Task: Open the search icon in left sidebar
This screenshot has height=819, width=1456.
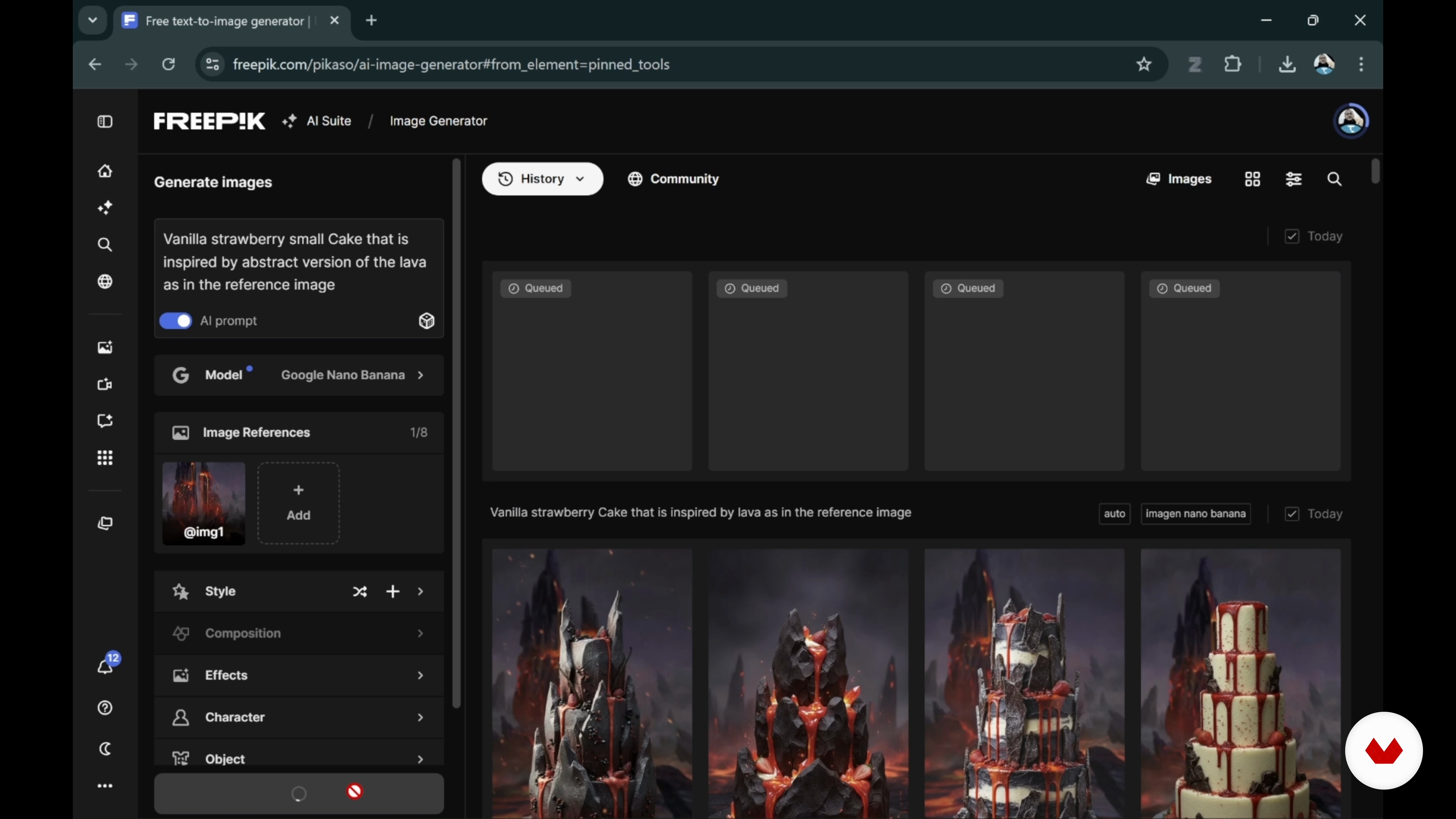Action: (105, 245)
